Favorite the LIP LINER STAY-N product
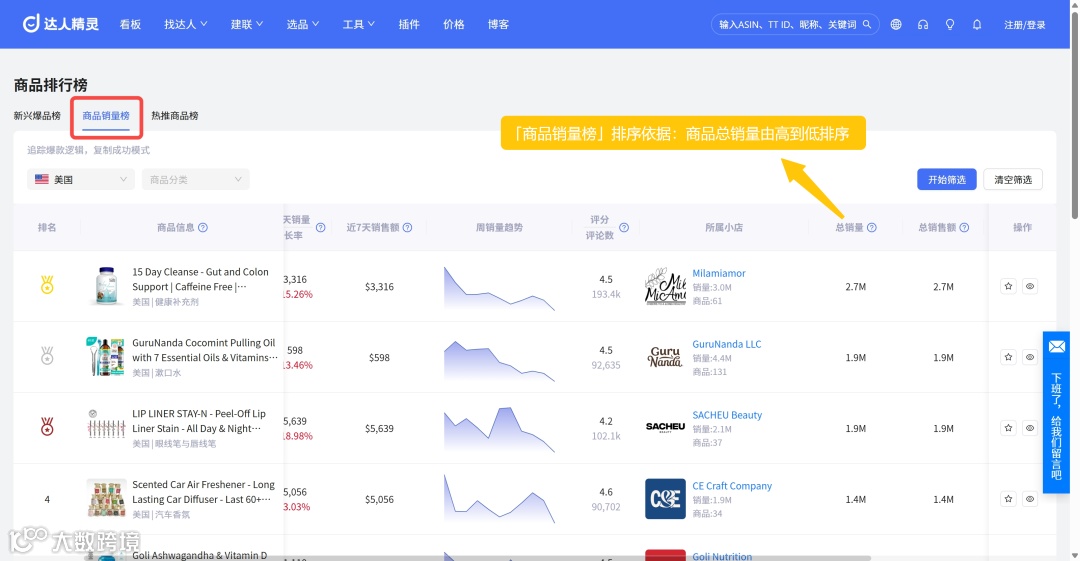The height and width of the screenshot is (561, 1080). point(1008,428)
